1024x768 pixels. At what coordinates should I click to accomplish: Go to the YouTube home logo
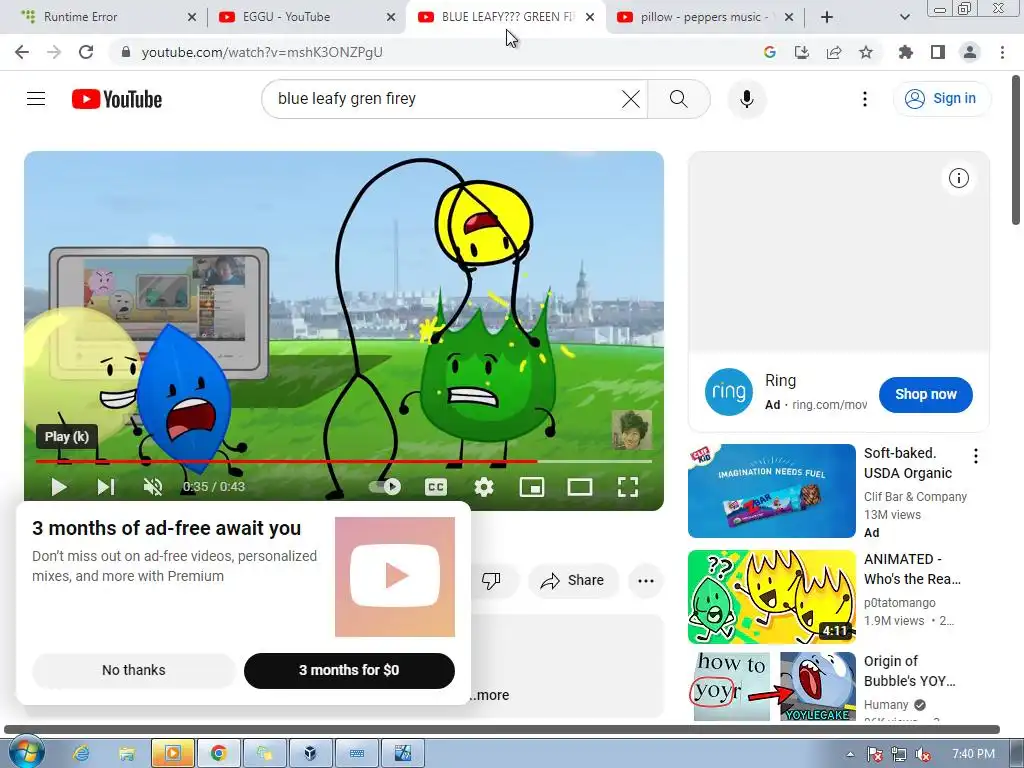coord(117,99)
